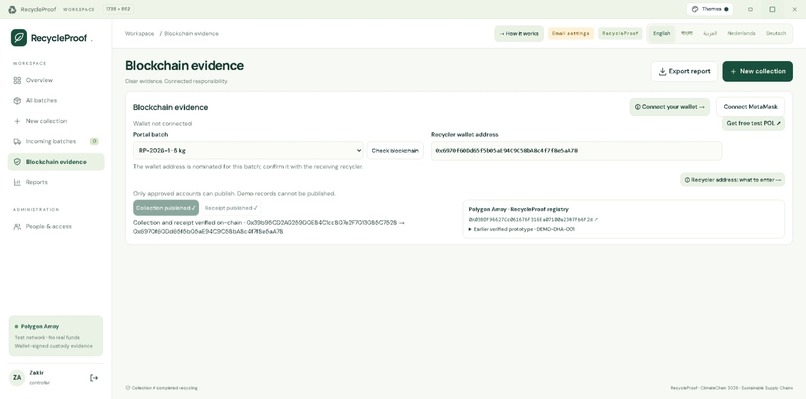Click the 'Wallet not connected' status text

(x=162, y=124)
